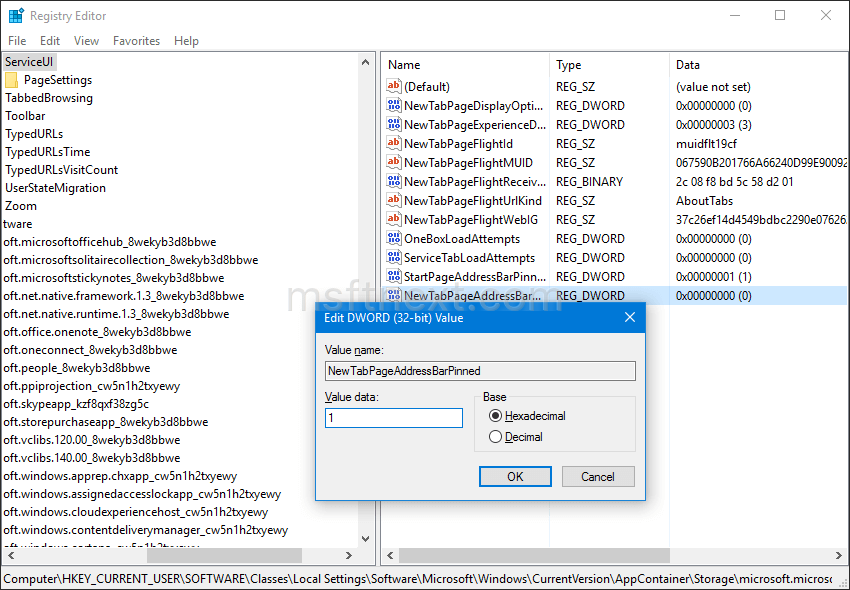The height and width of the screenshot is (590, 850).
Task: Click the Registry Editor icon in title bar
Action: pos(16,15)
